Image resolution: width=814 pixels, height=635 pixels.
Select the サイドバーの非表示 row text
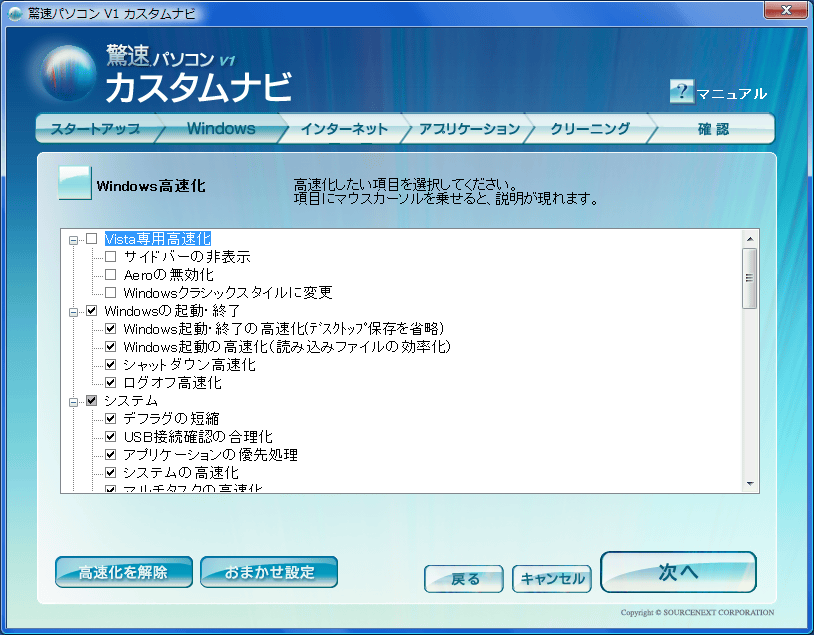coord(187,256)
